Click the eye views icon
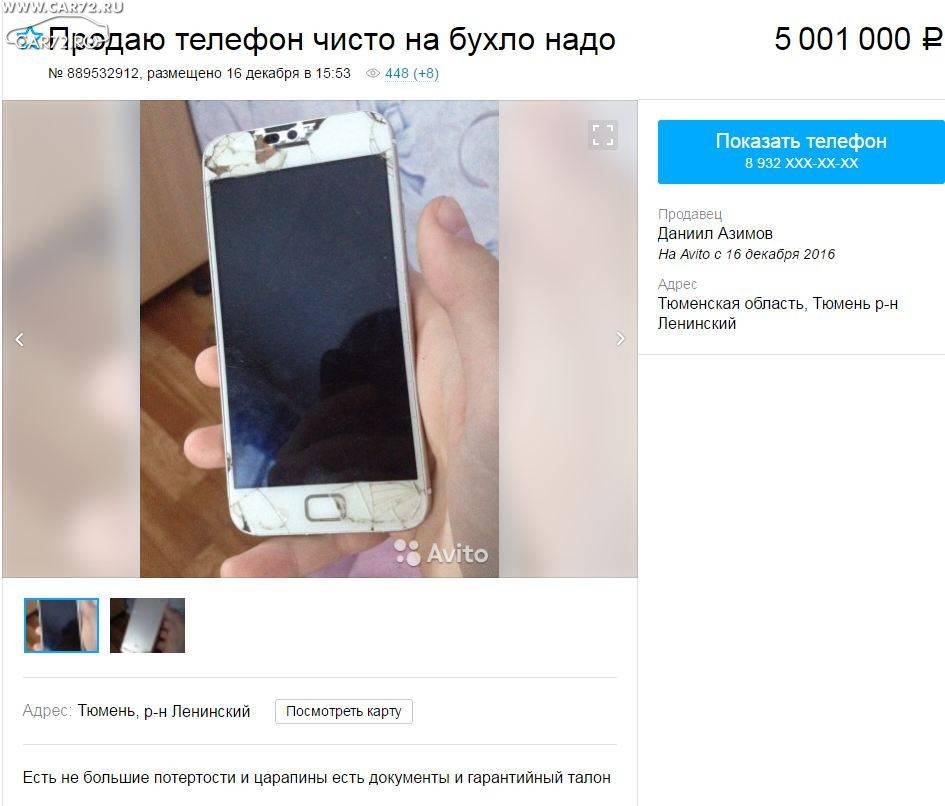 click(373, 73)
